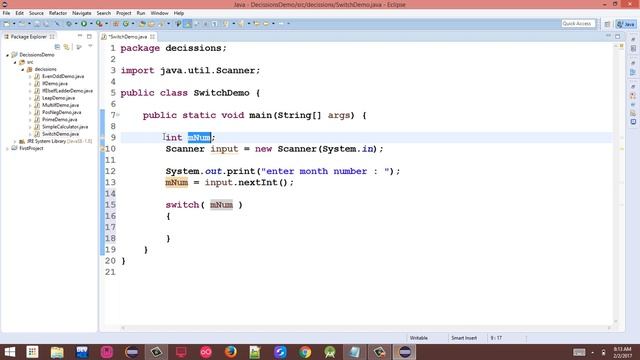Click the Quick Access search field

point(578,24)
